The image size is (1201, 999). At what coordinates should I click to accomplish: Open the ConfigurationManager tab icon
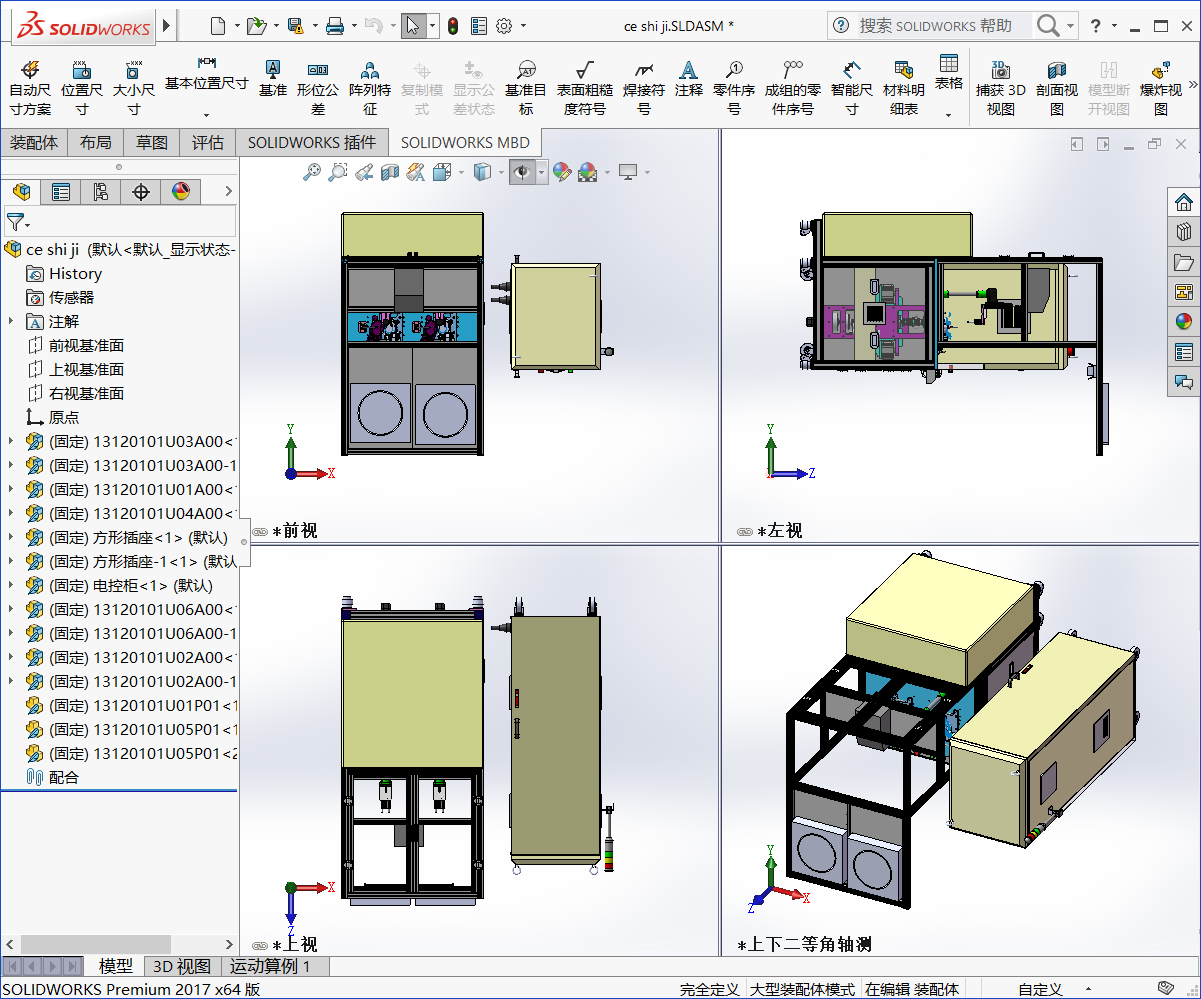click(x=100, y=191)
